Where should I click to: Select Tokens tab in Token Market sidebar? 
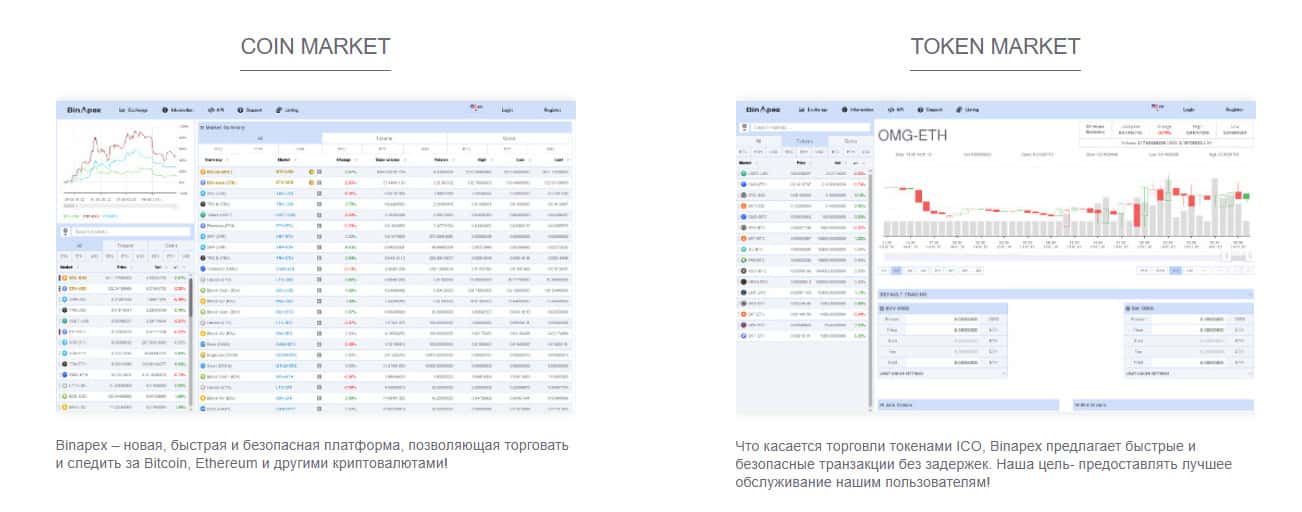coord(803,141)
